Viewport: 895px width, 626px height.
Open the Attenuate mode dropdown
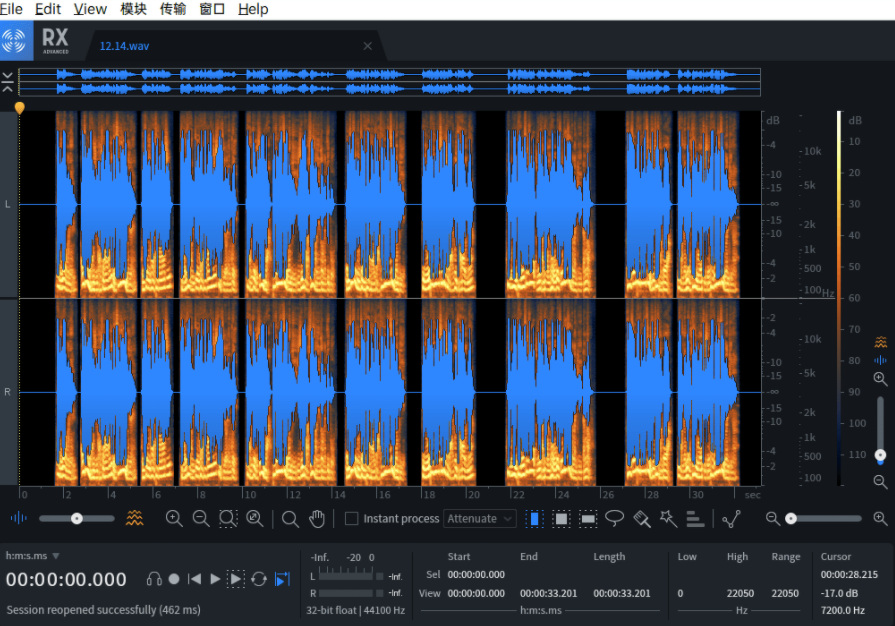pos(480,518)
